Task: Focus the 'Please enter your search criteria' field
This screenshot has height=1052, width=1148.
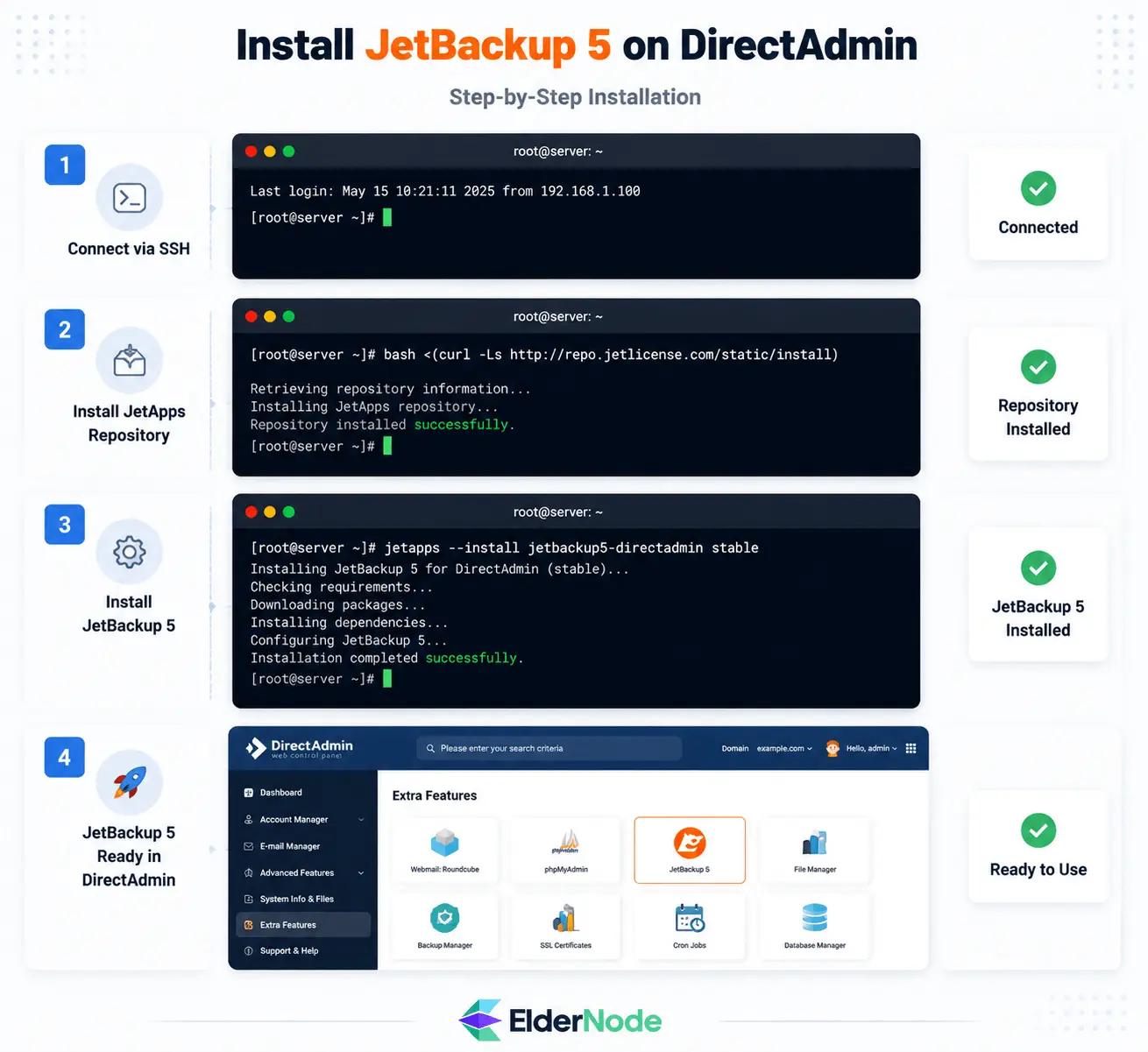Action: pos(549,749)
